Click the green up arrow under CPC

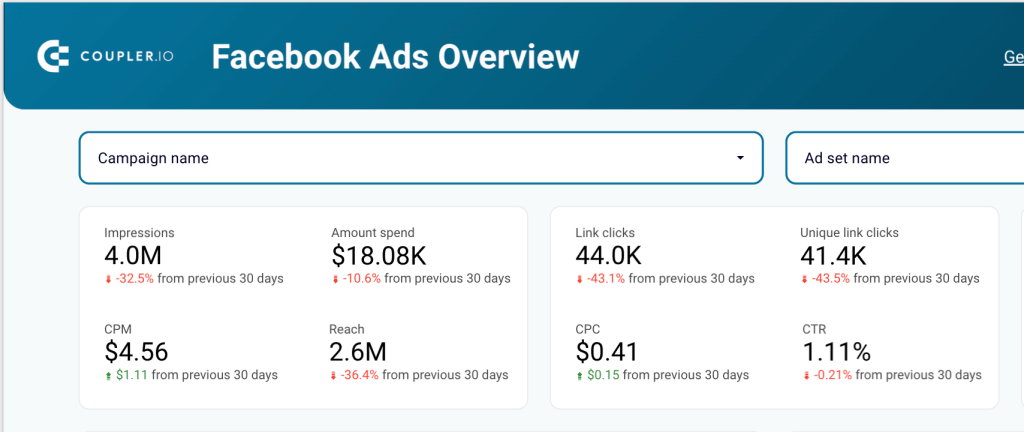[579, 376]
